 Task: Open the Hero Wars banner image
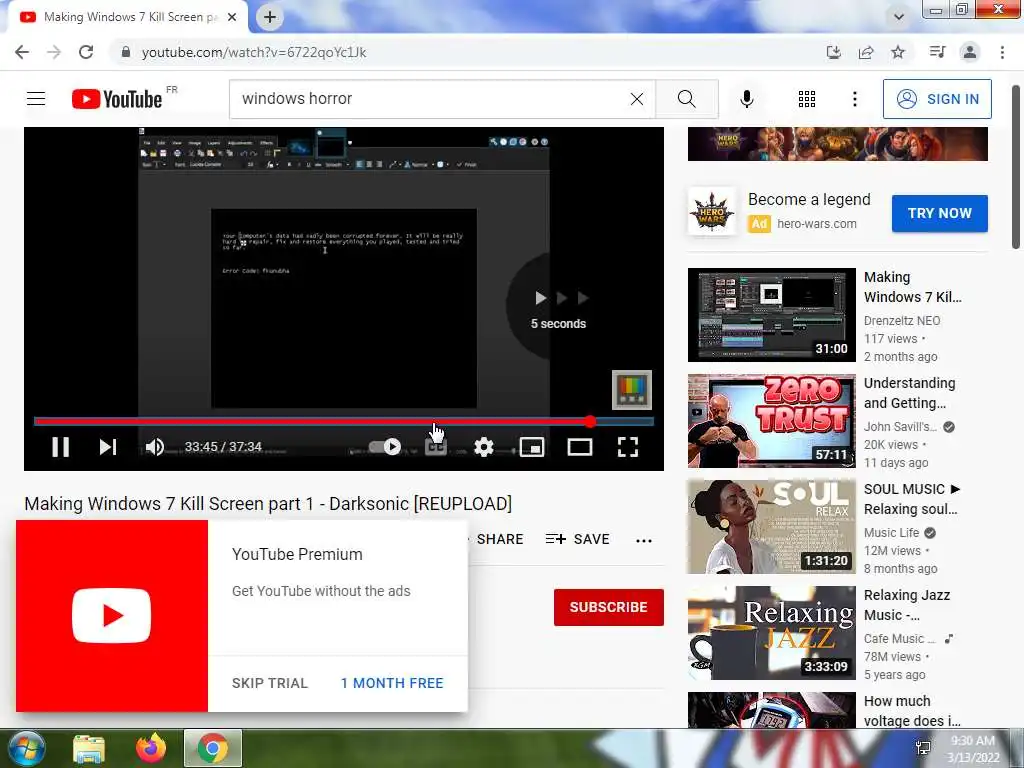click(838, 144)
